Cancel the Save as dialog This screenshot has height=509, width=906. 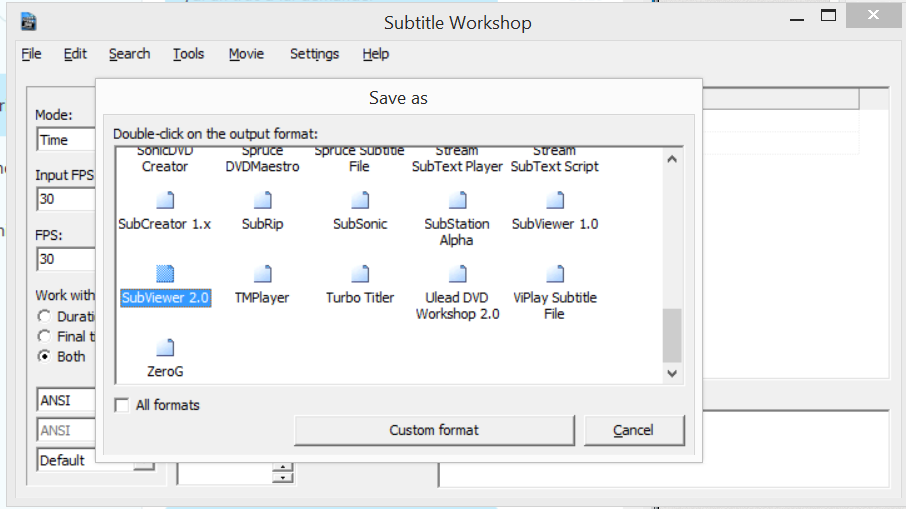(x=634, y=430)
